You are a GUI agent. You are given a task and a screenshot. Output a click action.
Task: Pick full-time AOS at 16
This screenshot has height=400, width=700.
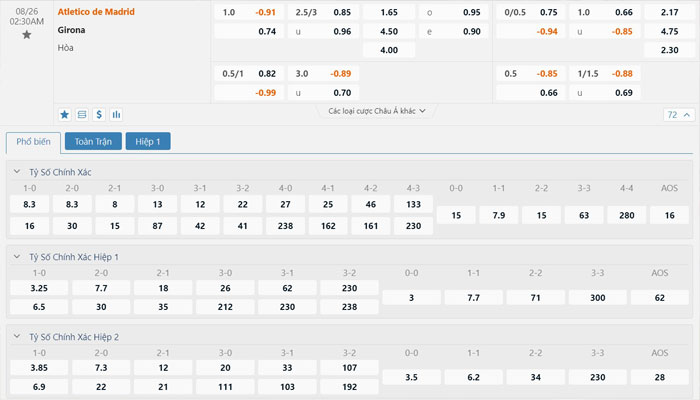(669, 215)
